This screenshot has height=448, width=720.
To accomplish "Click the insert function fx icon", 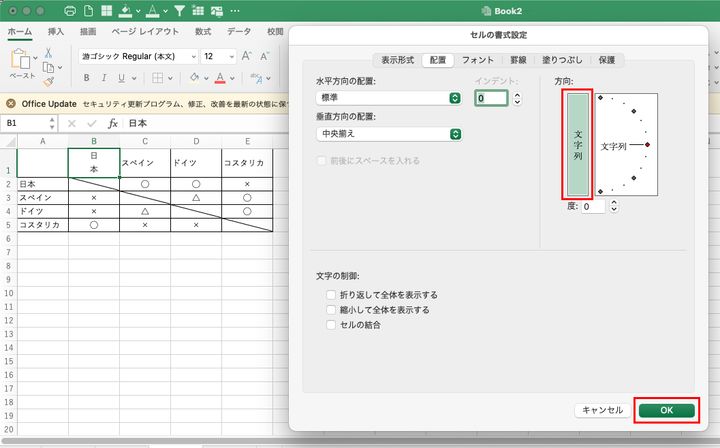I will tap(113, 123).
